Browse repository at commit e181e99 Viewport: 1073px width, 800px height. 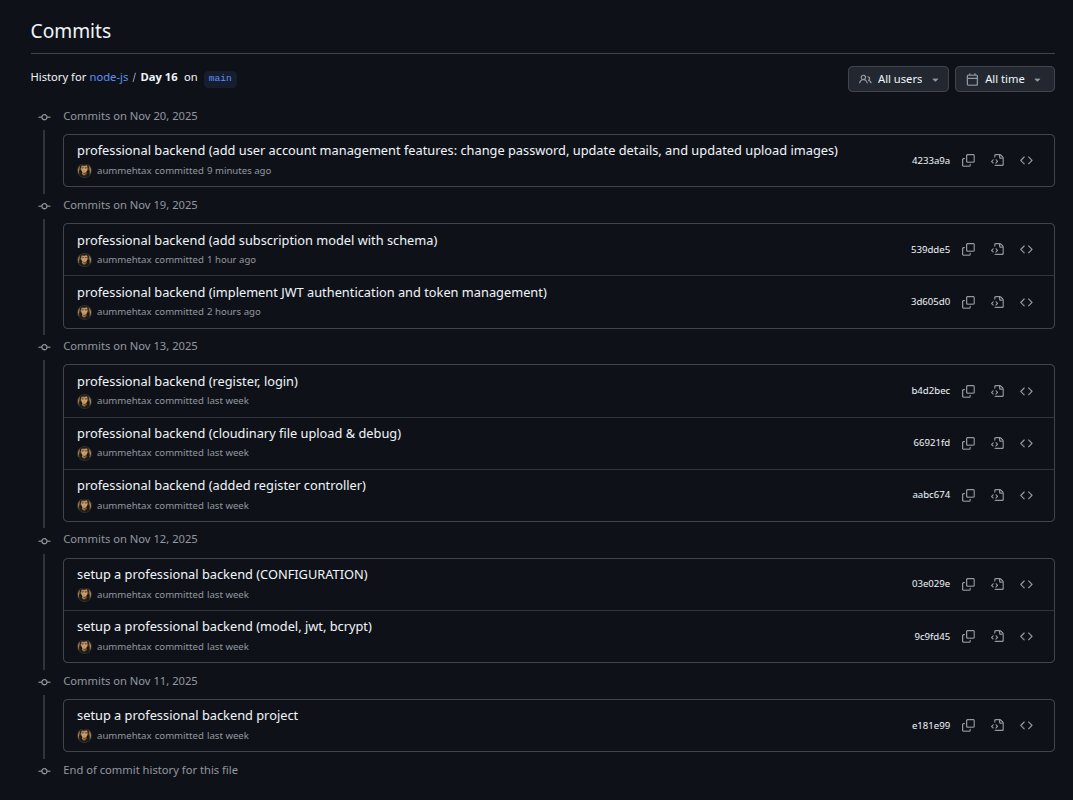[1026, 725]
